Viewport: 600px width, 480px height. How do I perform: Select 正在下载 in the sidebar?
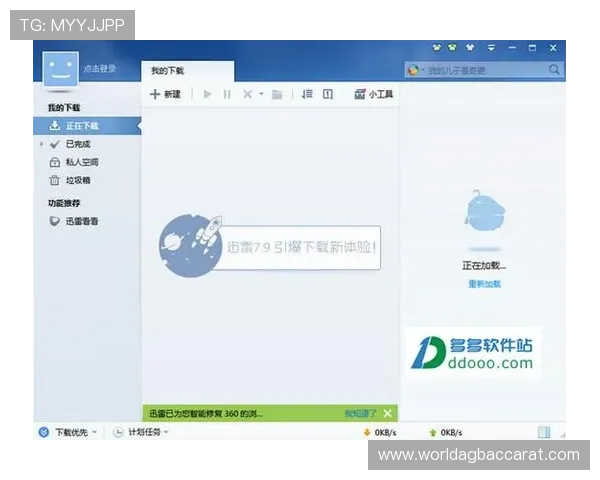pos(87,126)
